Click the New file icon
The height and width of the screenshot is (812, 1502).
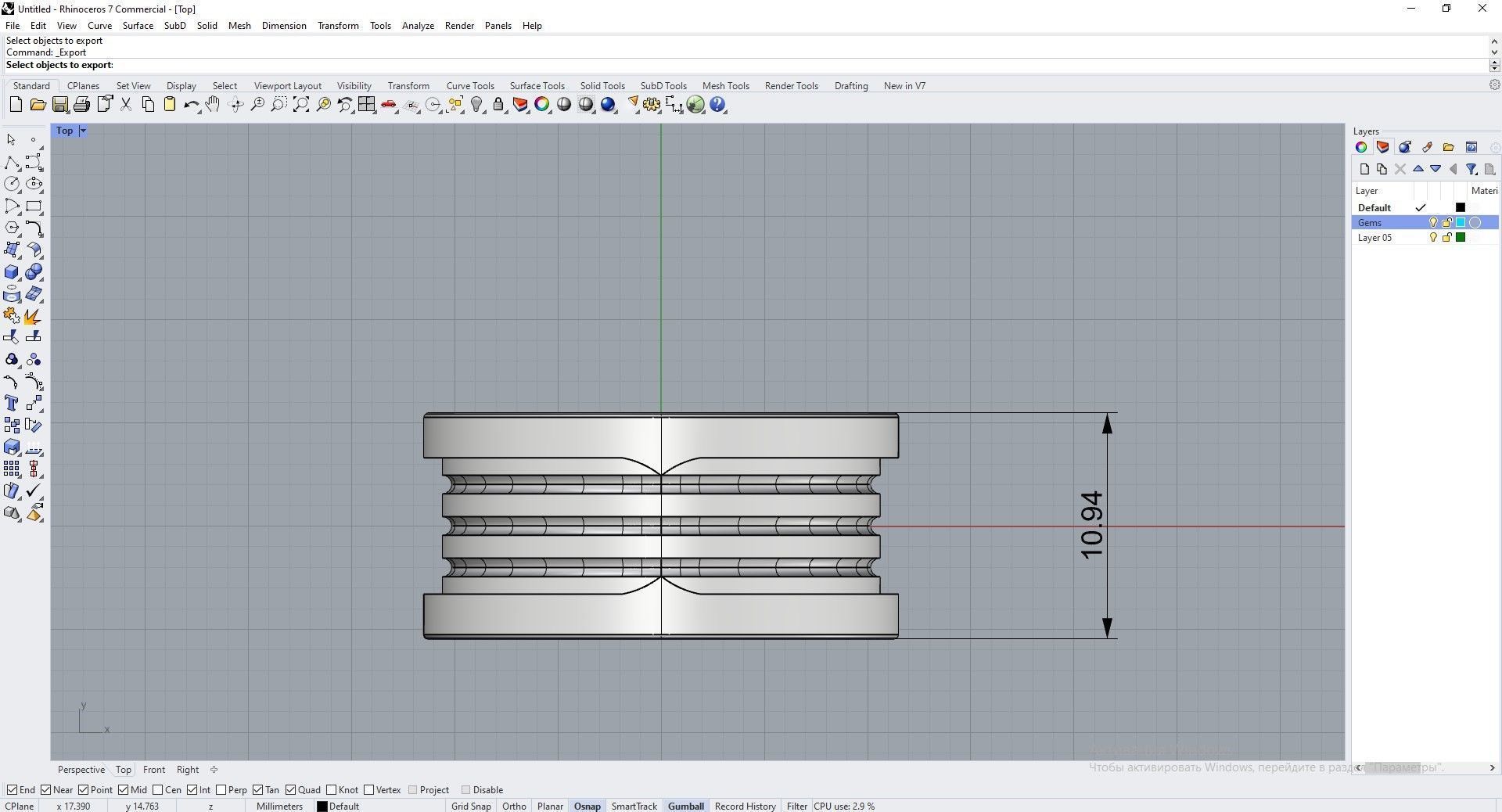[x=16, y=105]
